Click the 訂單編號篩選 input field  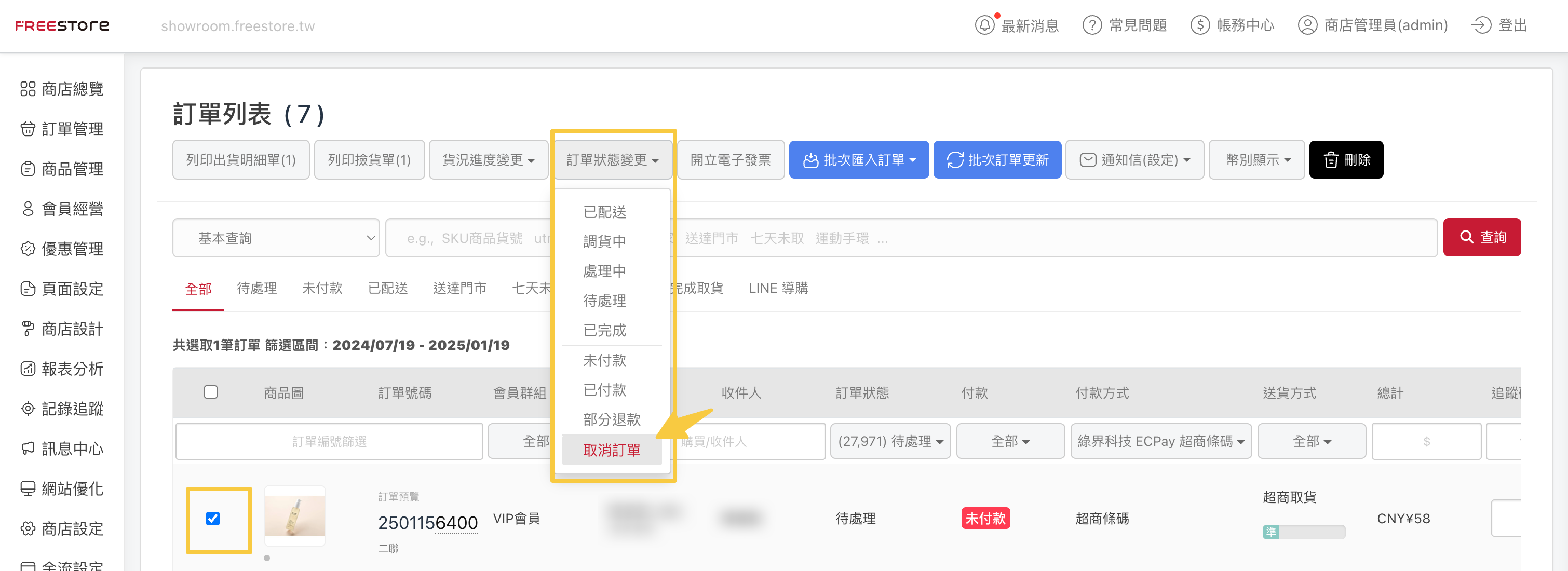329,441
